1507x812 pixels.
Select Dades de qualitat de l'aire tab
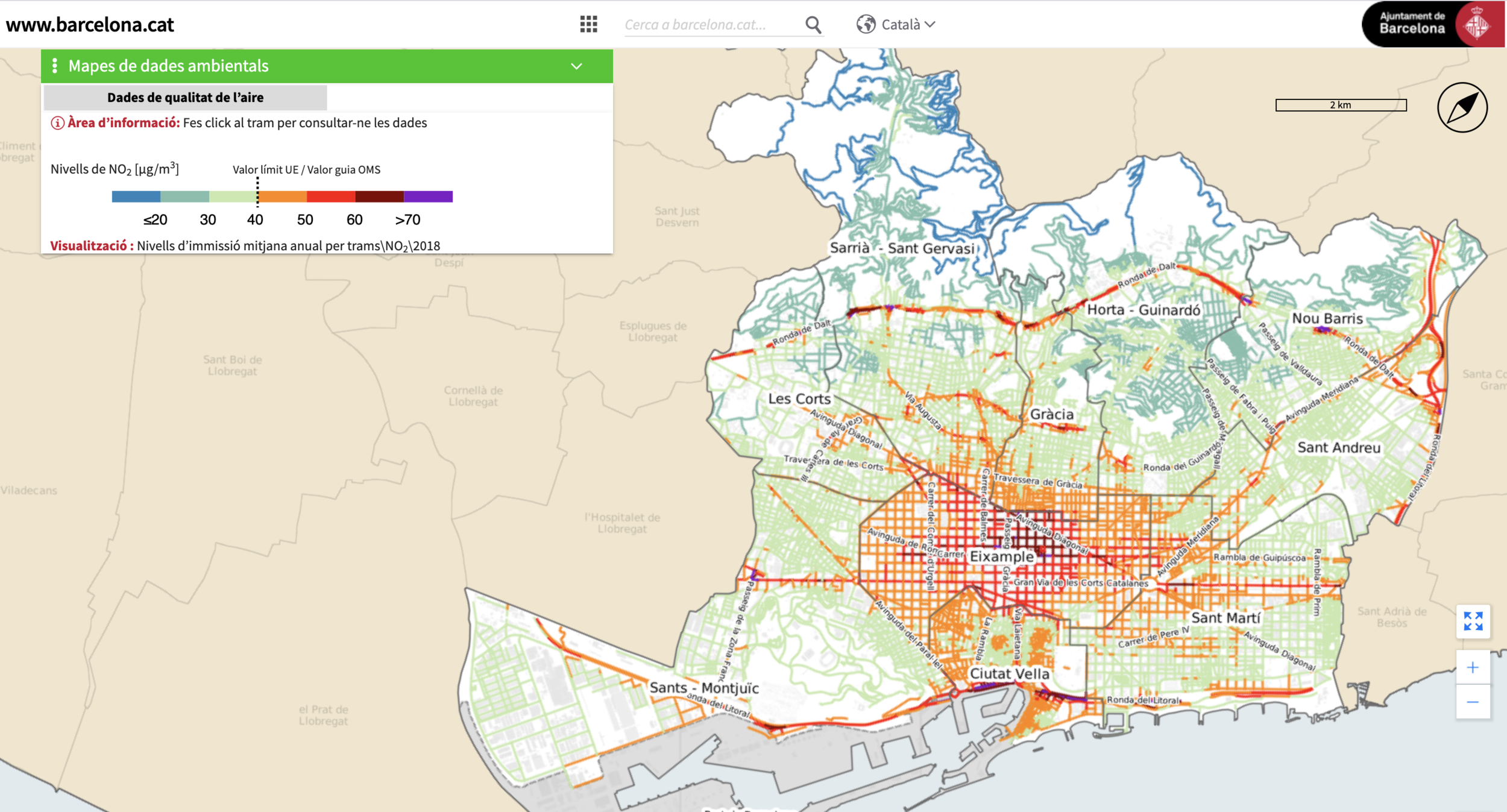[185, 98]
